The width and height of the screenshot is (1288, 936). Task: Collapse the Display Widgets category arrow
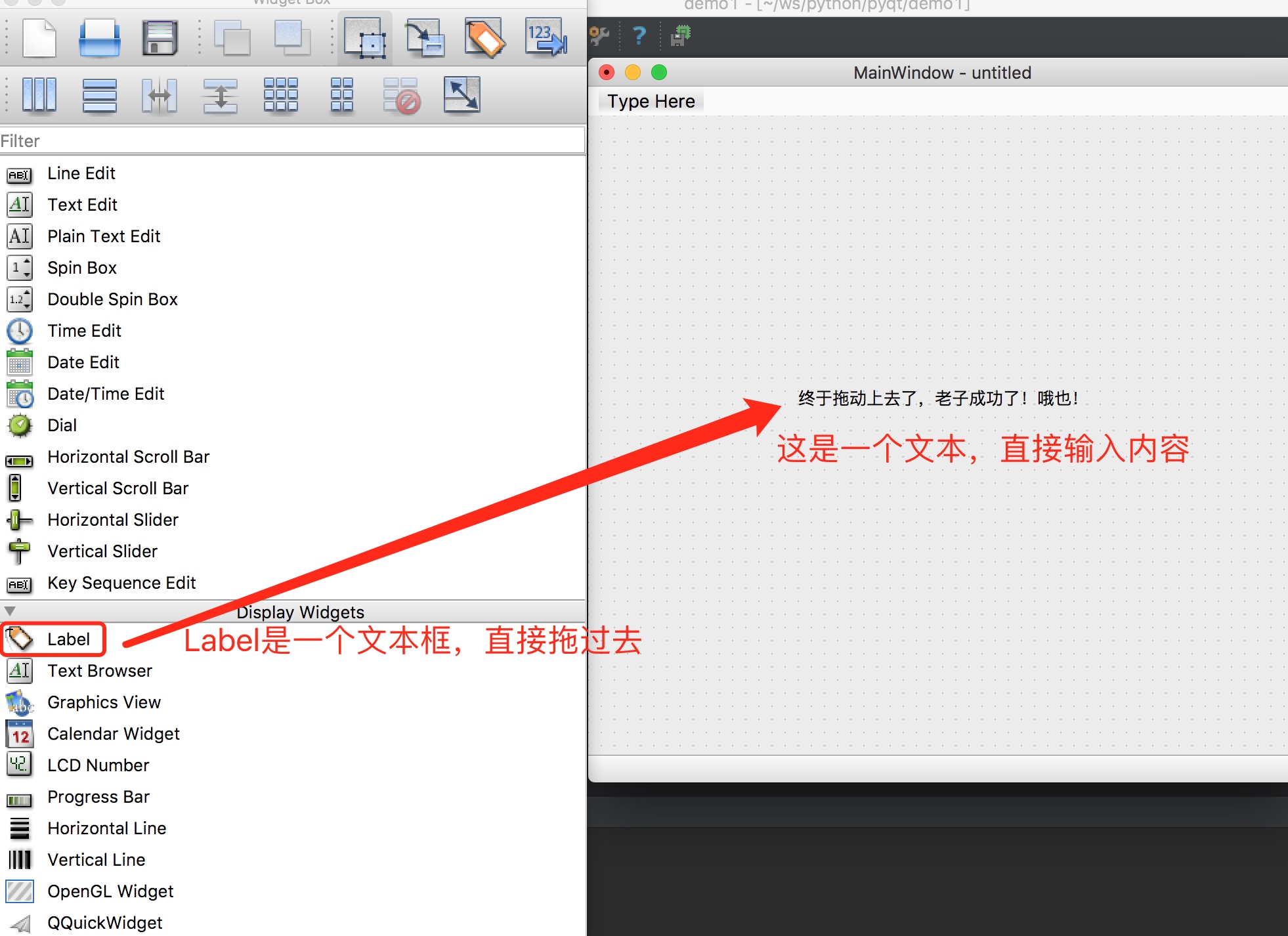pyautogui.click(x=10, y=611)
